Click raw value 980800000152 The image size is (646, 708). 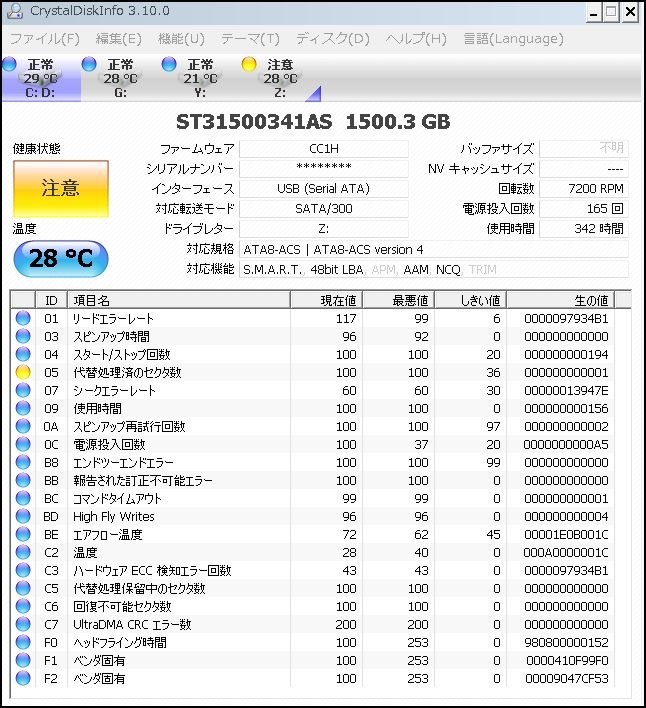pos(566,643)
